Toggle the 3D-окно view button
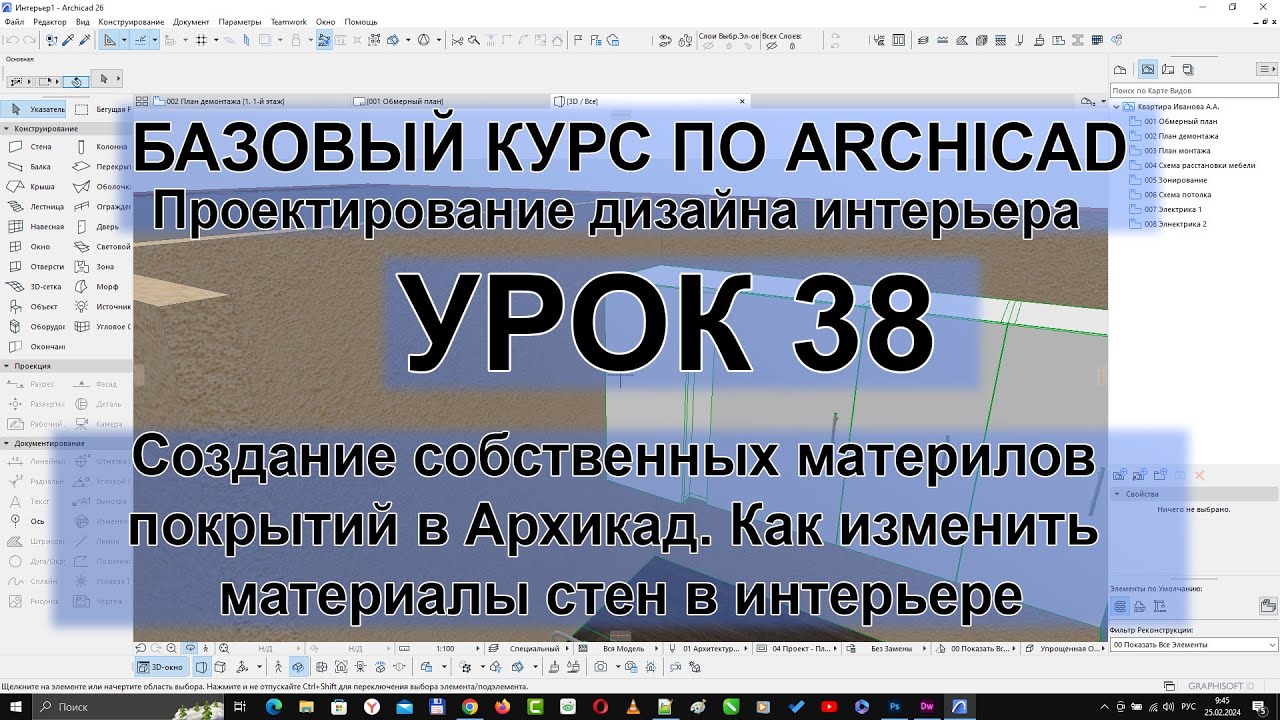Image resolution: width=1280 pixels, height=720 pixels. [160, 667]
